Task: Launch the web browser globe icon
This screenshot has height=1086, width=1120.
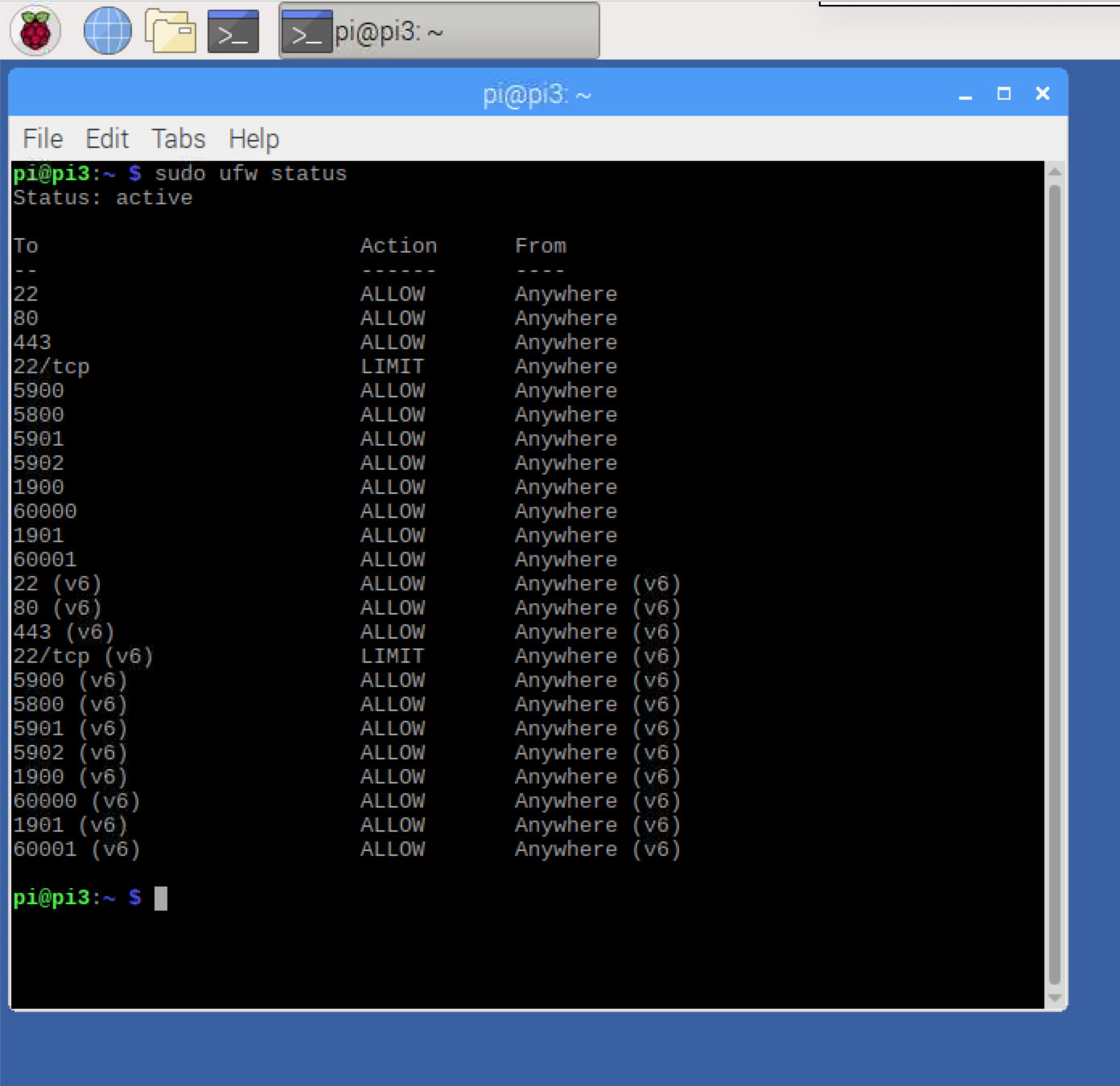Action: (x=108, y=31)
